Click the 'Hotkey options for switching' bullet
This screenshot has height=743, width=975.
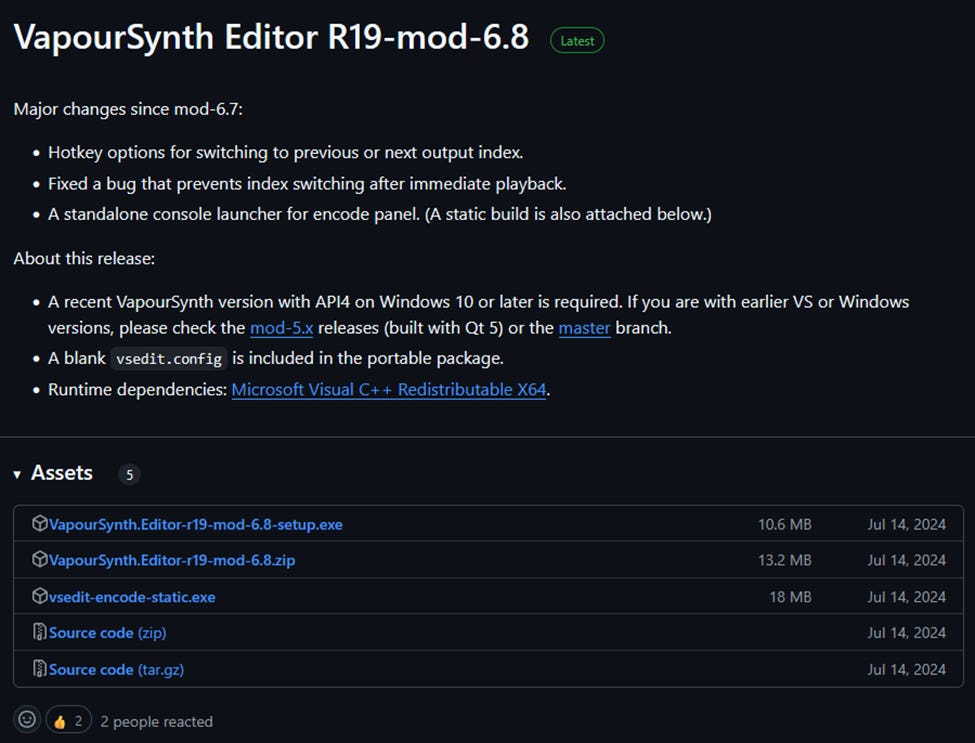[285, 152]
